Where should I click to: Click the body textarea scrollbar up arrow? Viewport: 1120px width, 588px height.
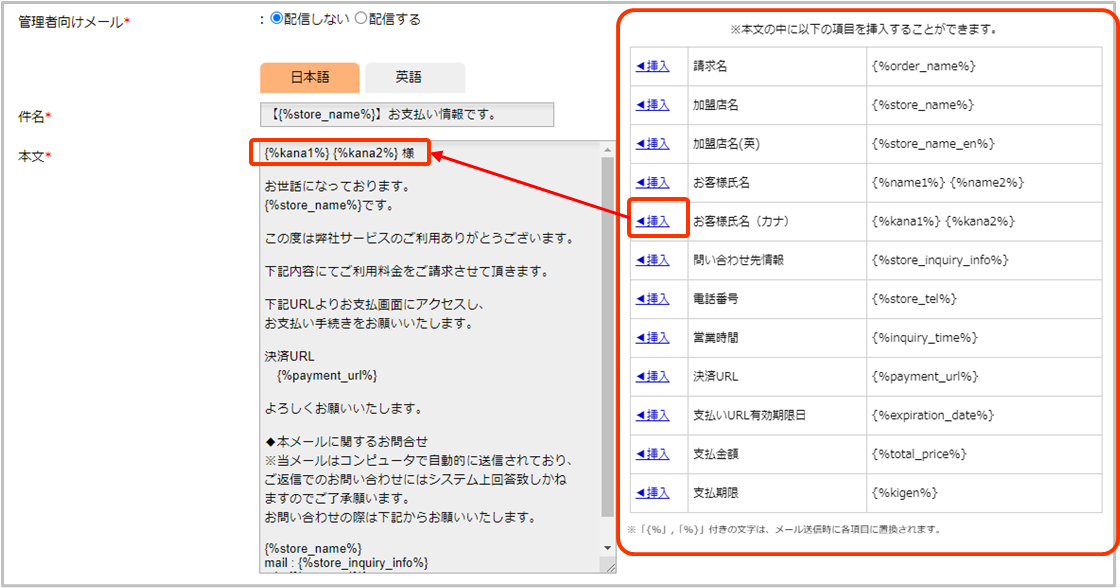coord(607,150)
